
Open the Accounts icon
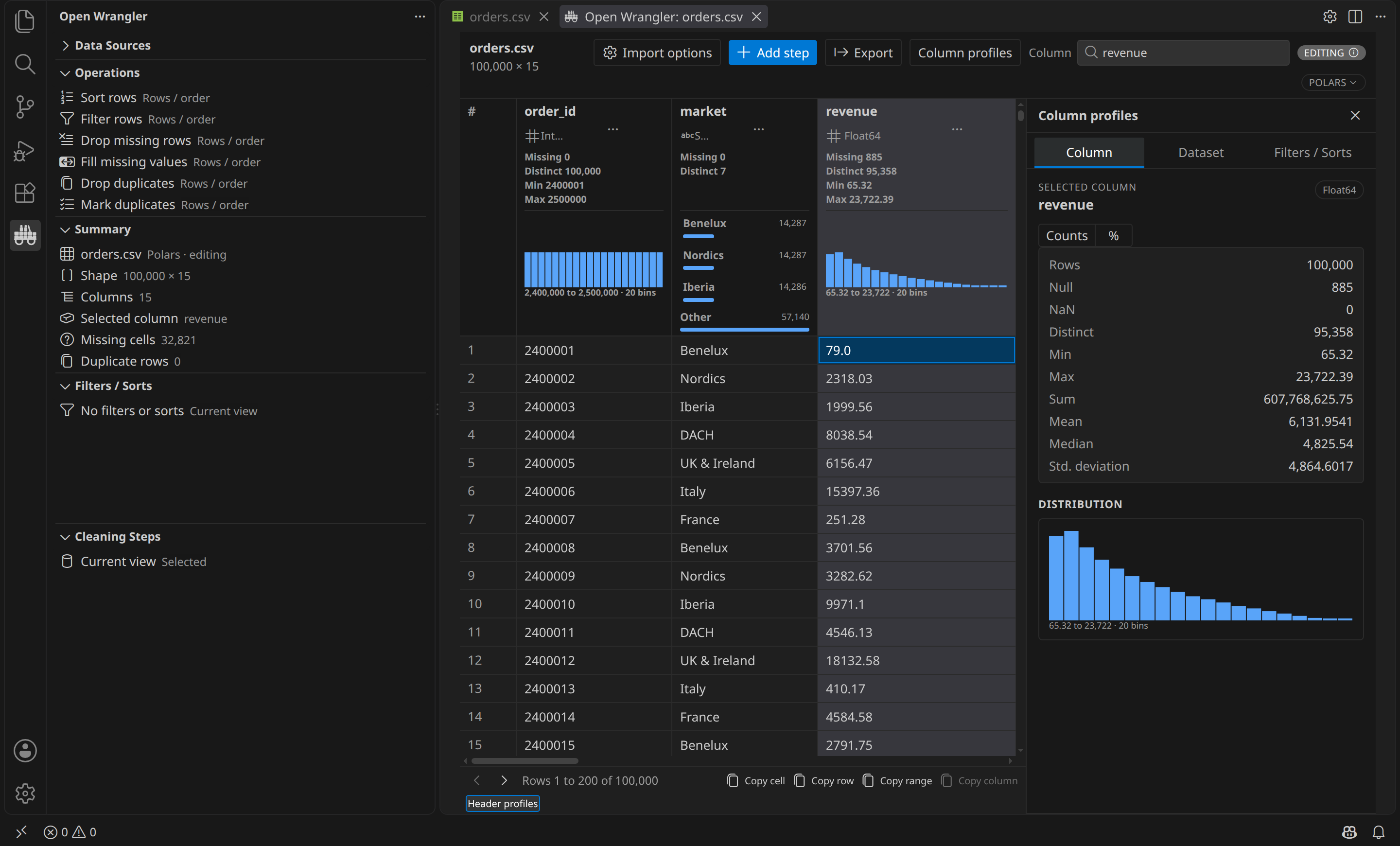click(x=24, y=751)
